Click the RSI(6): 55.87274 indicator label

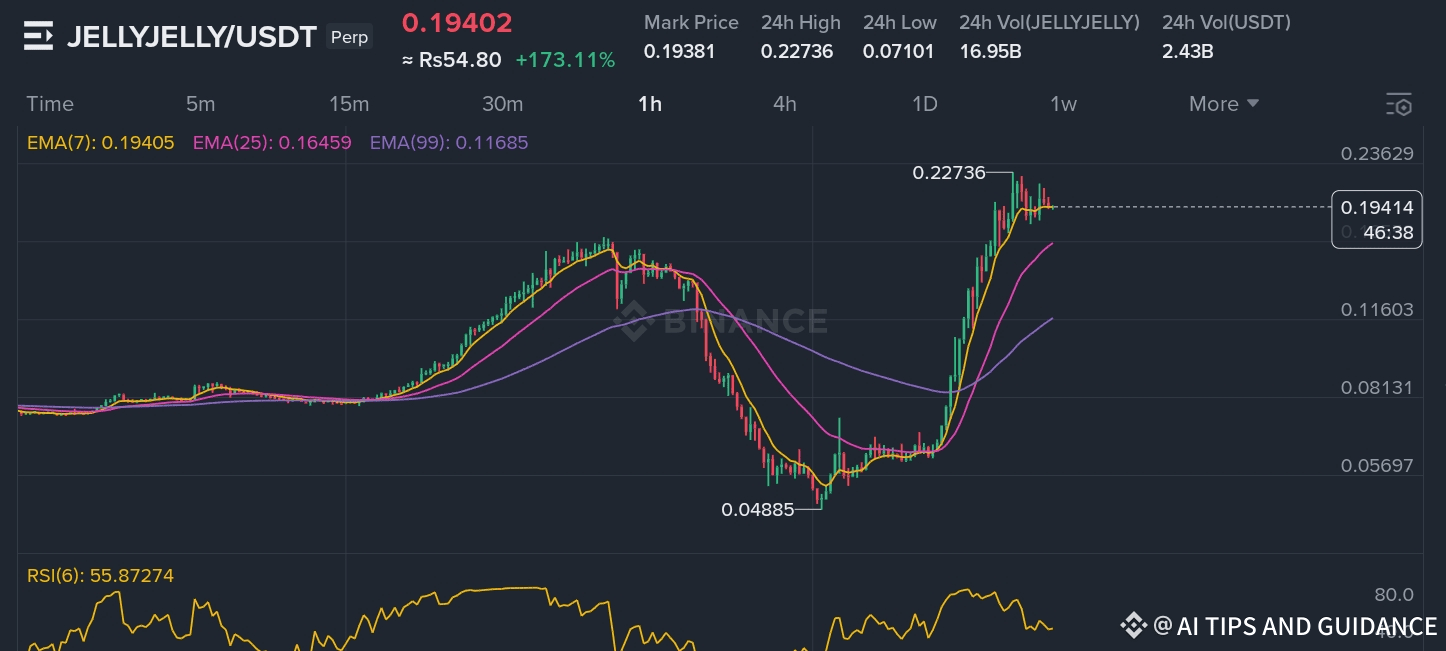(x=100, y=576)
